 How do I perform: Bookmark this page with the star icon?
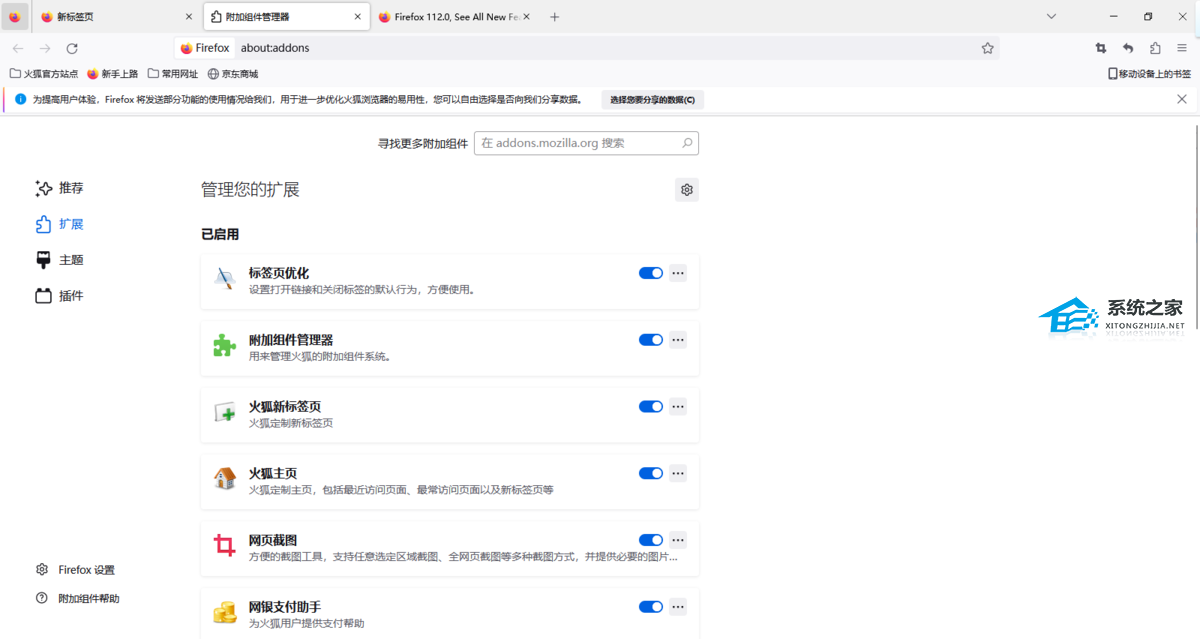click(x=988, y=48)
